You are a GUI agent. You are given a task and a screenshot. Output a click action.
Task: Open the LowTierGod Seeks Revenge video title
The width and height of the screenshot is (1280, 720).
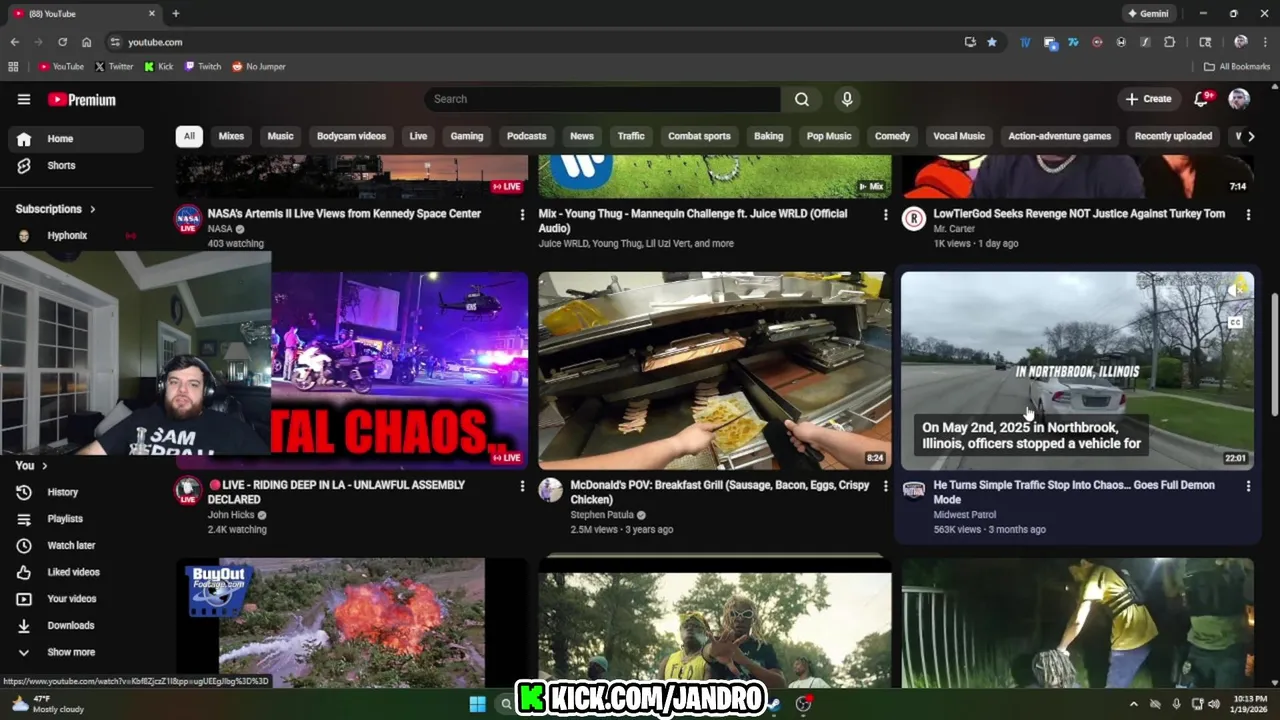(x=1079, y=214)
